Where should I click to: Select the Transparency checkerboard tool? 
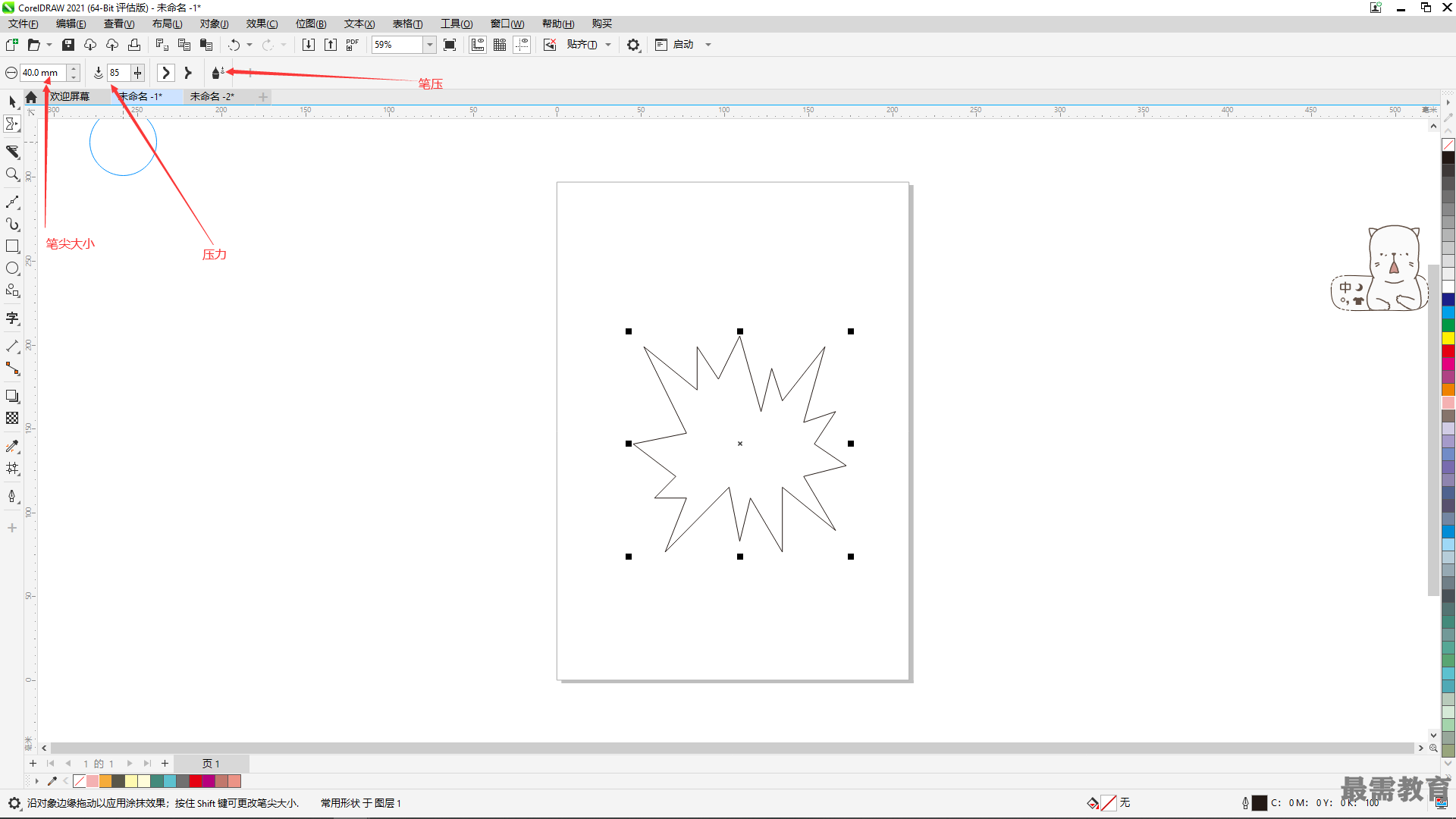[x=12, y=418]
